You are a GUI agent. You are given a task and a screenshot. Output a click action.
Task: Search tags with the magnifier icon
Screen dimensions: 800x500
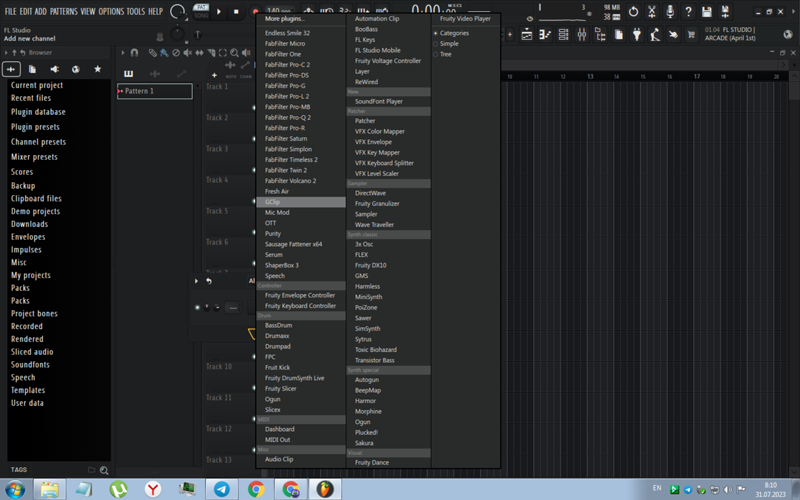click(x=104, y=470)
